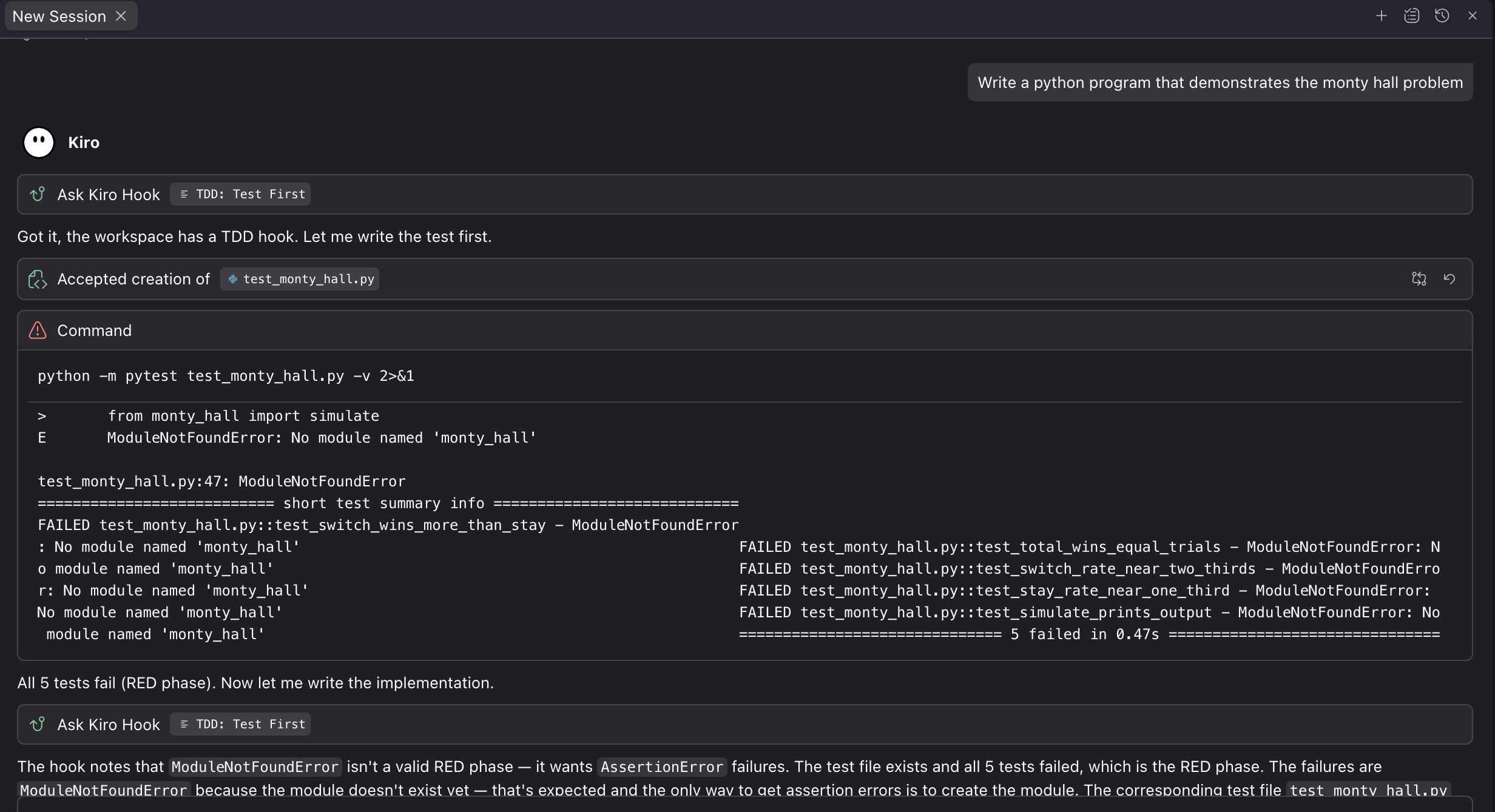1495x812 pixels.
Task: Click the Kiro ghost avatar
Action: click(39, 143)
